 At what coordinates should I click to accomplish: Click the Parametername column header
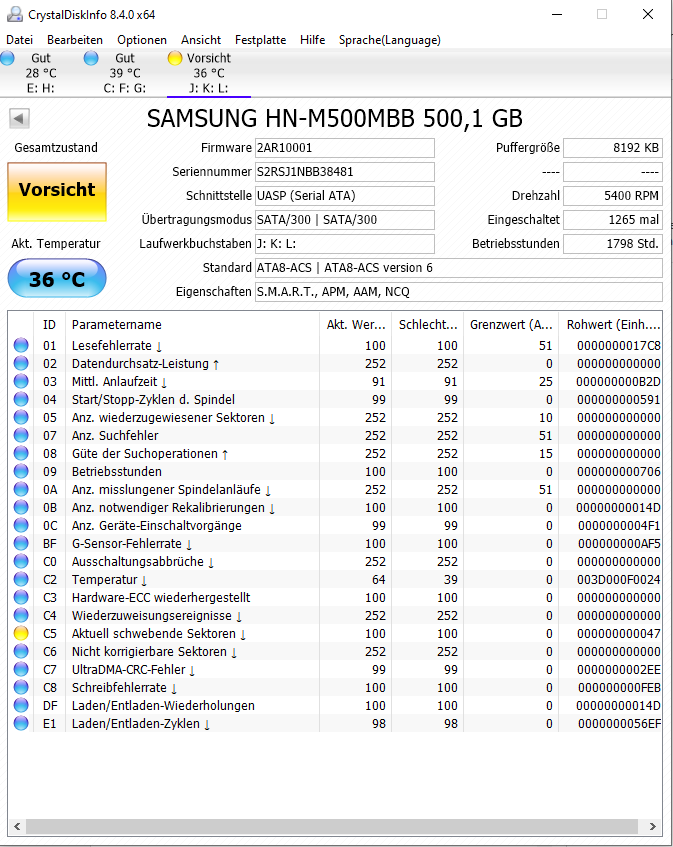192,325
